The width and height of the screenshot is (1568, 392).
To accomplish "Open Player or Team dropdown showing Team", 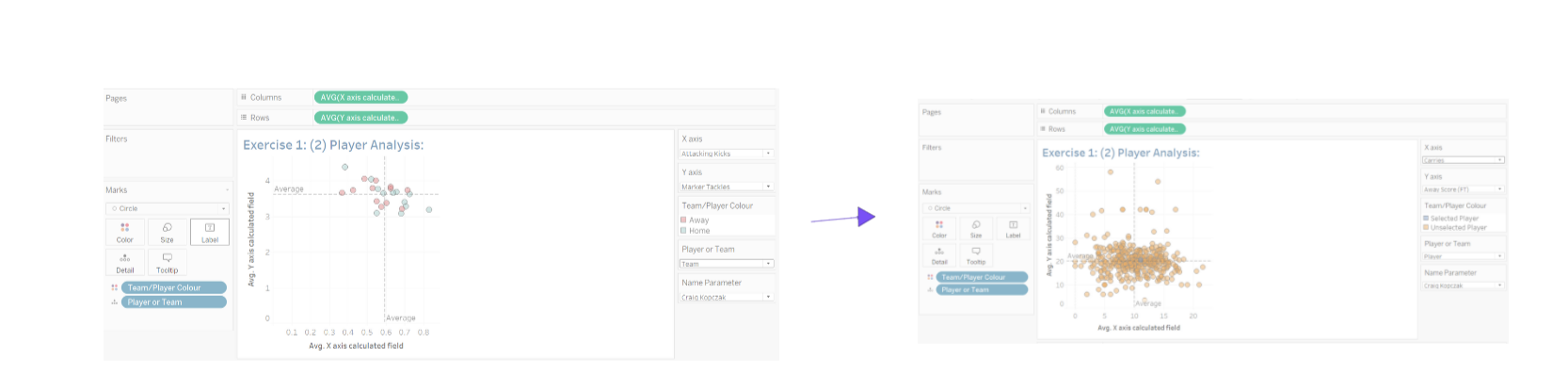I will pos(768,264).
